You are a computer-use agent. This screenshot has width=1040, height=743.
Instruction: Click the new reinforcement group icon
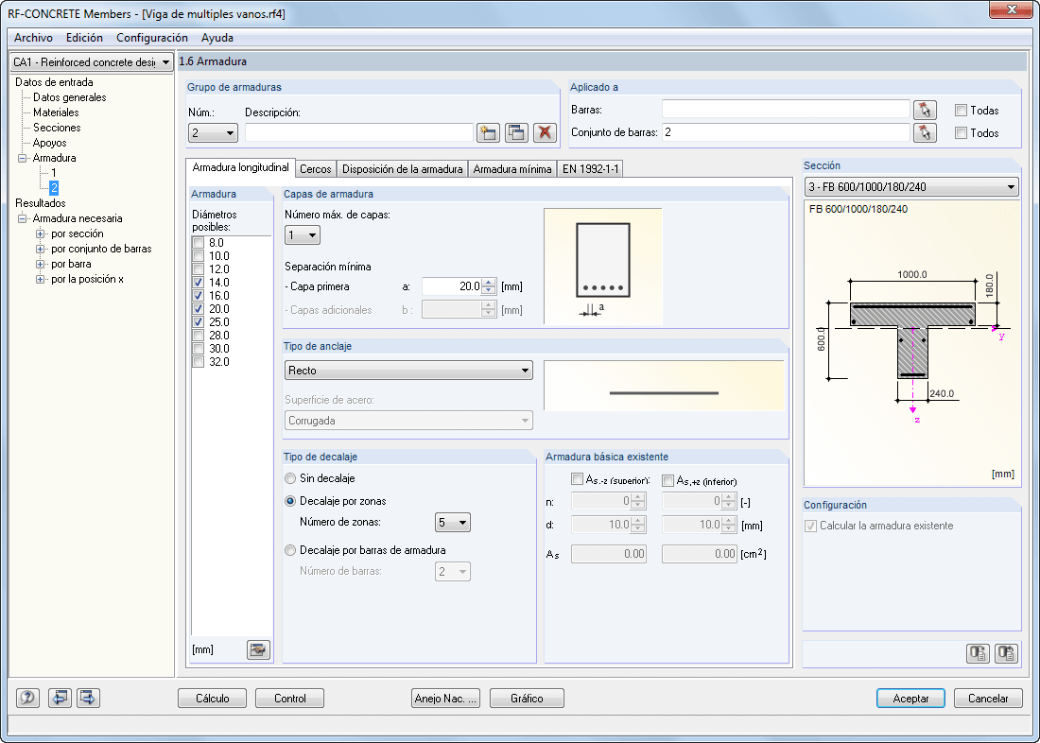click(x=489, y=133)
